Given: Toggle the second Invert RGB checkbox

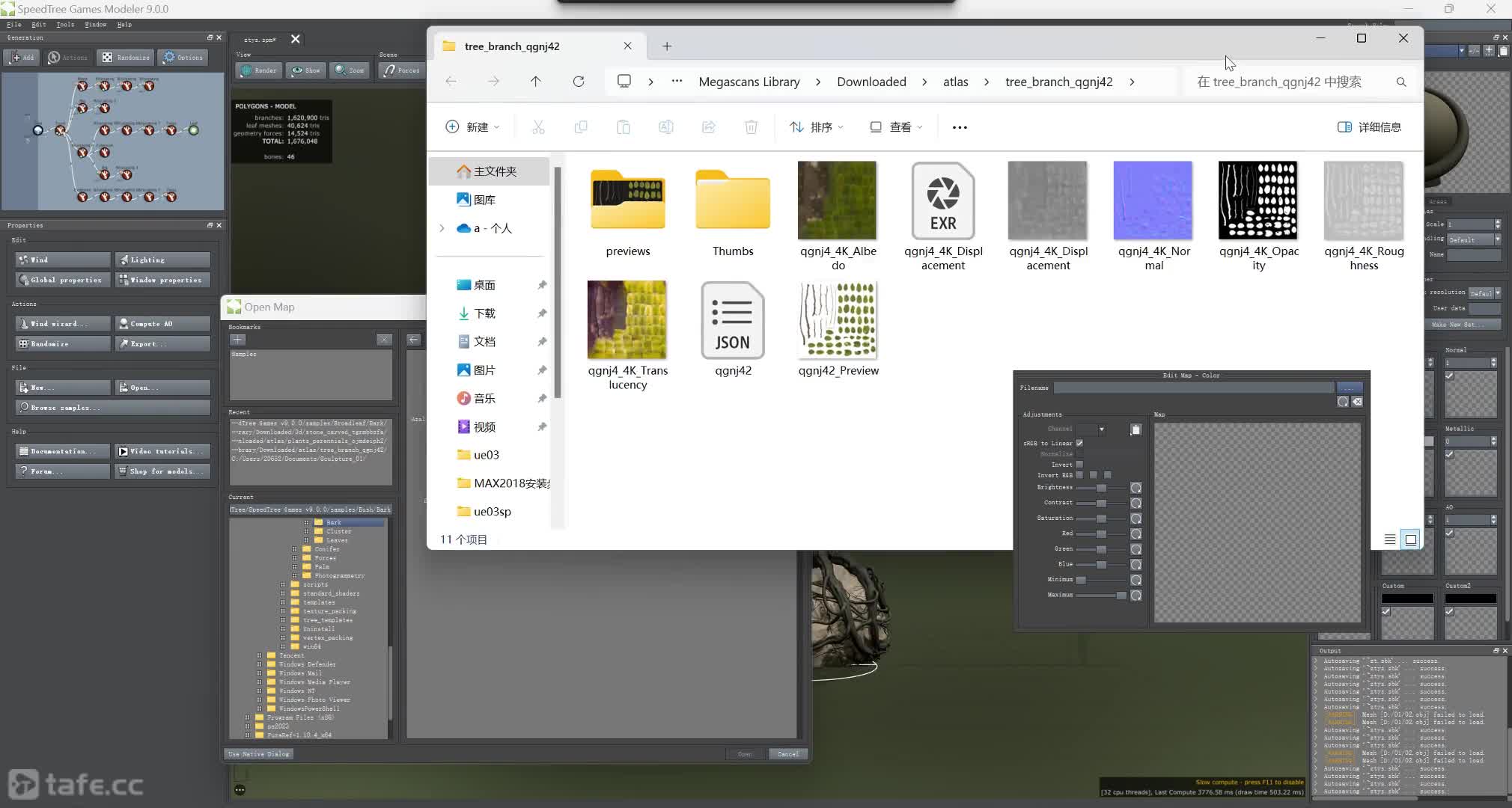Looking at the screenshot, I should coord(1094,475).
